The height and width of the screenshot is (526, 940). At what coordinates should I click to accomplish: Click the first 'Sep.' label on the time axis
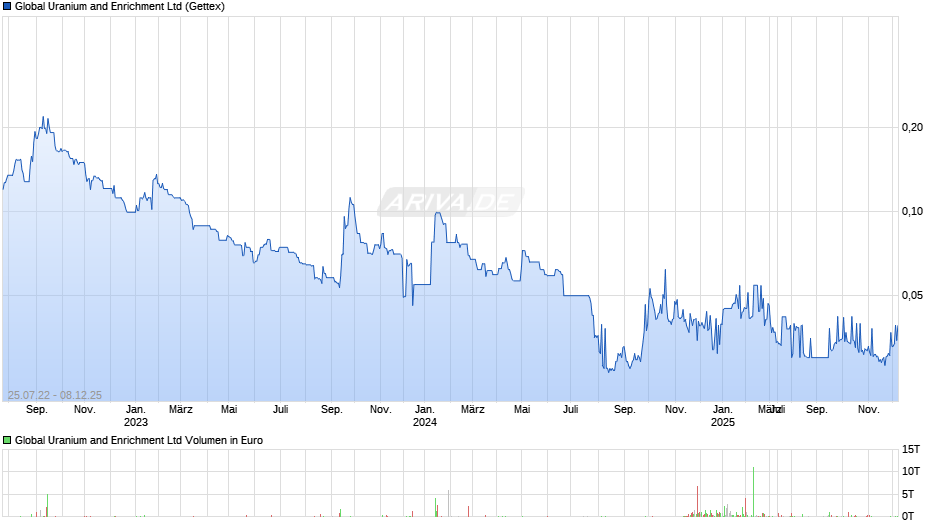[x=37, y=410]
